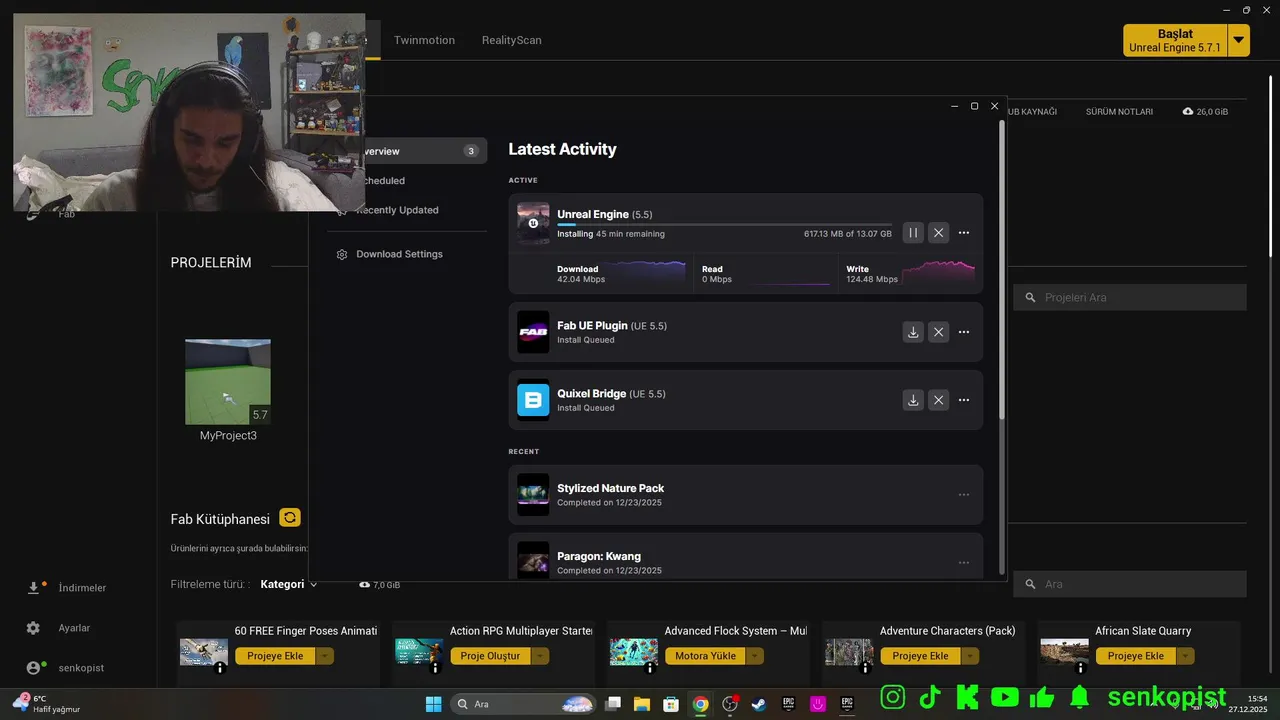Remove Fab UE Plugin from the queue

click(x=938, y=332)
